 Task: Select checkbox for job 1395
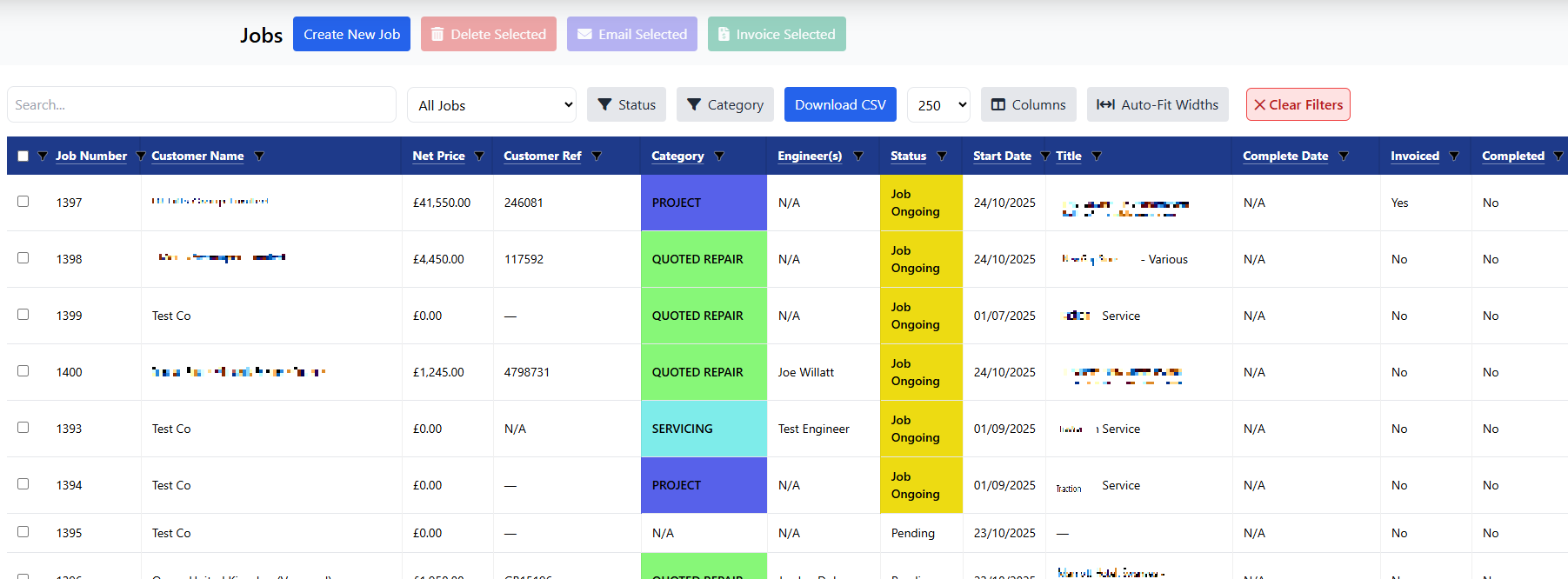[x=23, y=532]
